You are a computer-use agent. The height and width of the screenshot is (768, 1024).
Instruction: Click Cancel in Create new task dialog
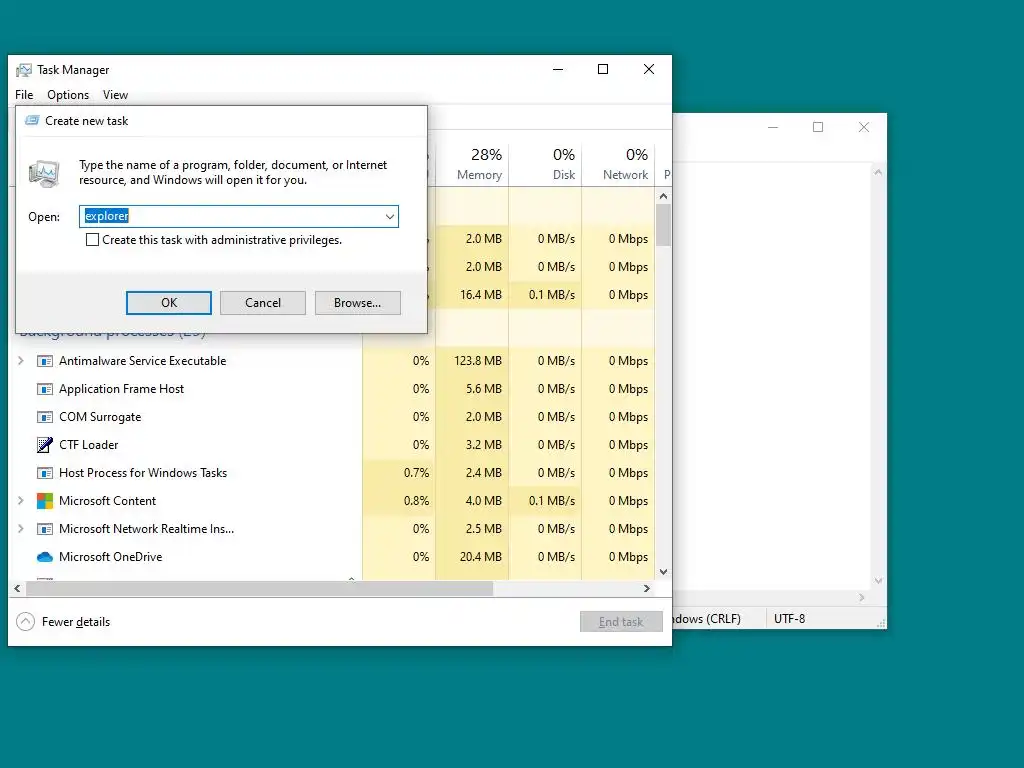263,303
